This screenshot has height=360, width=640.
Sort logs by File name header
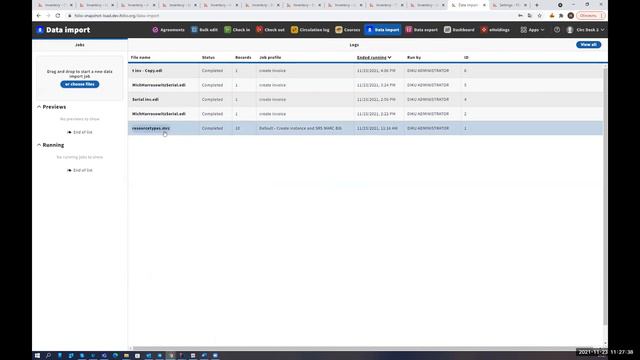click(140, 58)
